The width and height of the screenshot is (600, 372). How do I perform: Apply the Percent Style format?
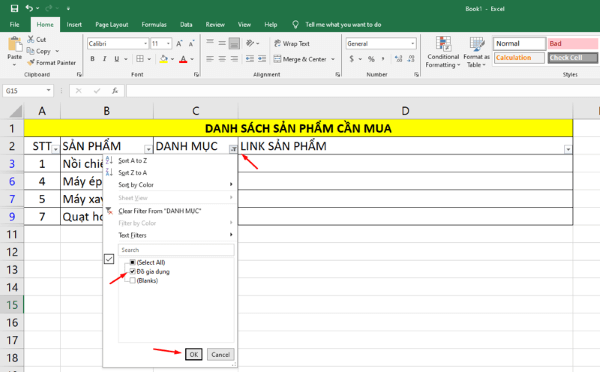click(371, 59)
